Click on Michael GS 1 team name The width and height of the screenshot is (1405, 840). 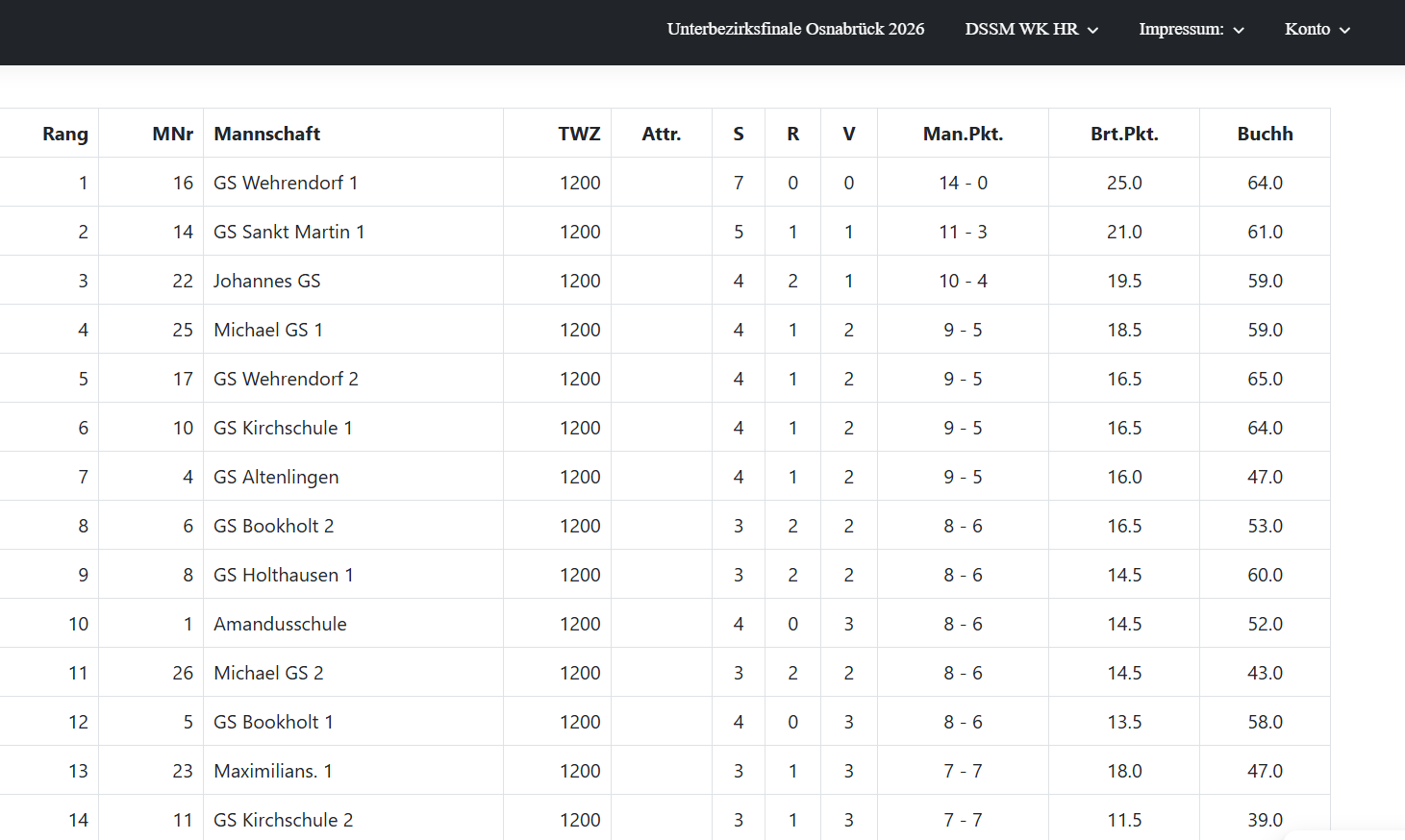click(268, 330)
